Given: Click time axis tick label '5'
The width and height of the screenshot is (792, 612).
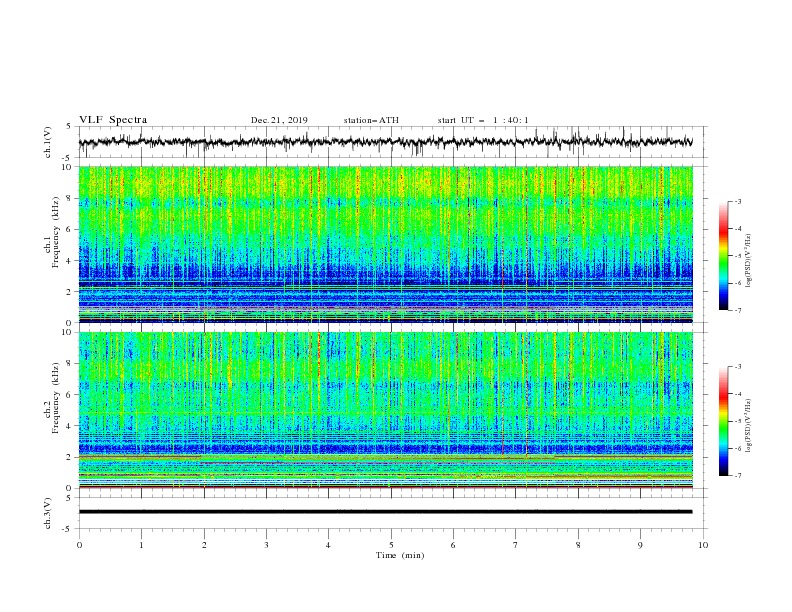Looking at the screenshot, I should (391, 545).
